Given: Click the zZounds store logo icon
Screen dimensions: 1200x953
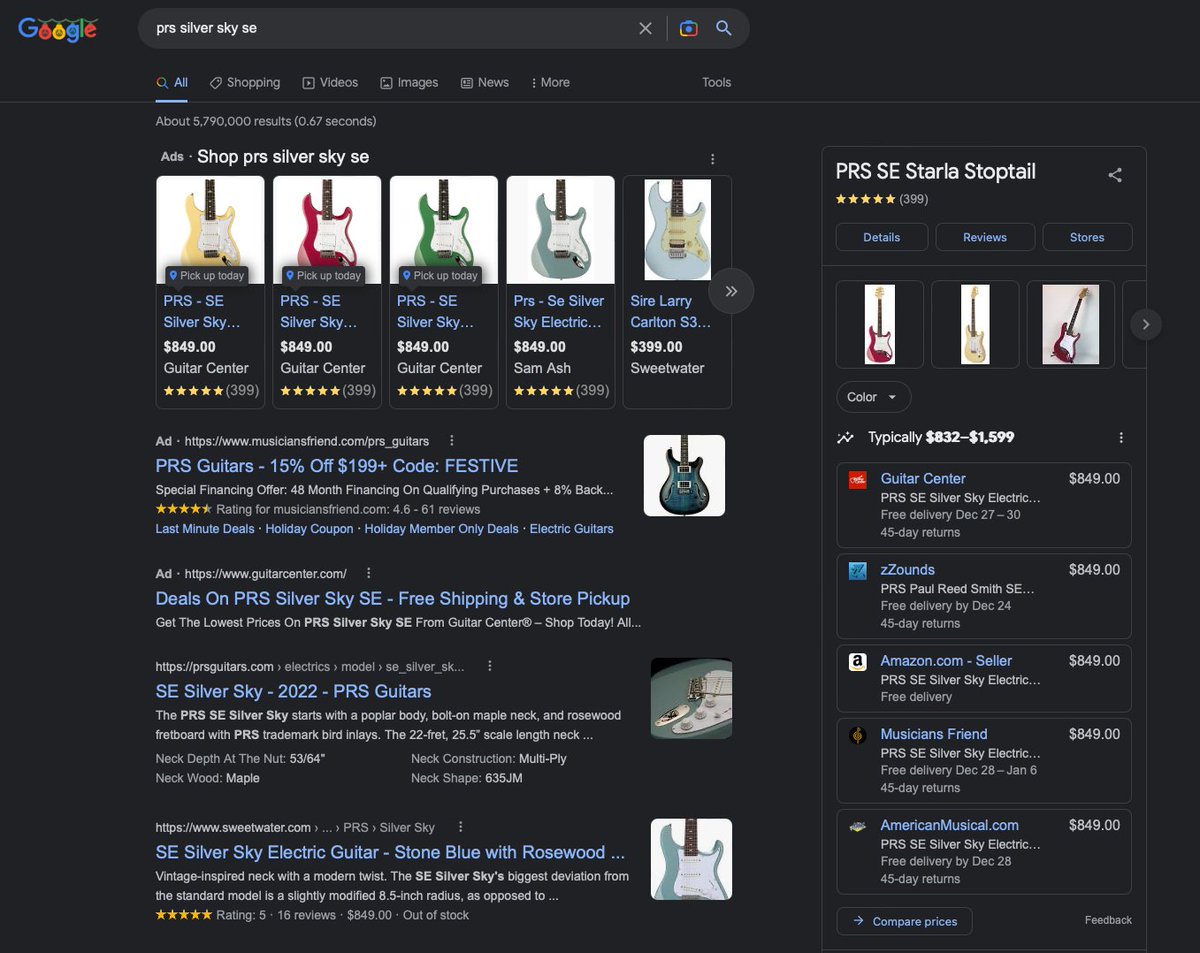Looking at the screenshot, I should tap(857, 571).
